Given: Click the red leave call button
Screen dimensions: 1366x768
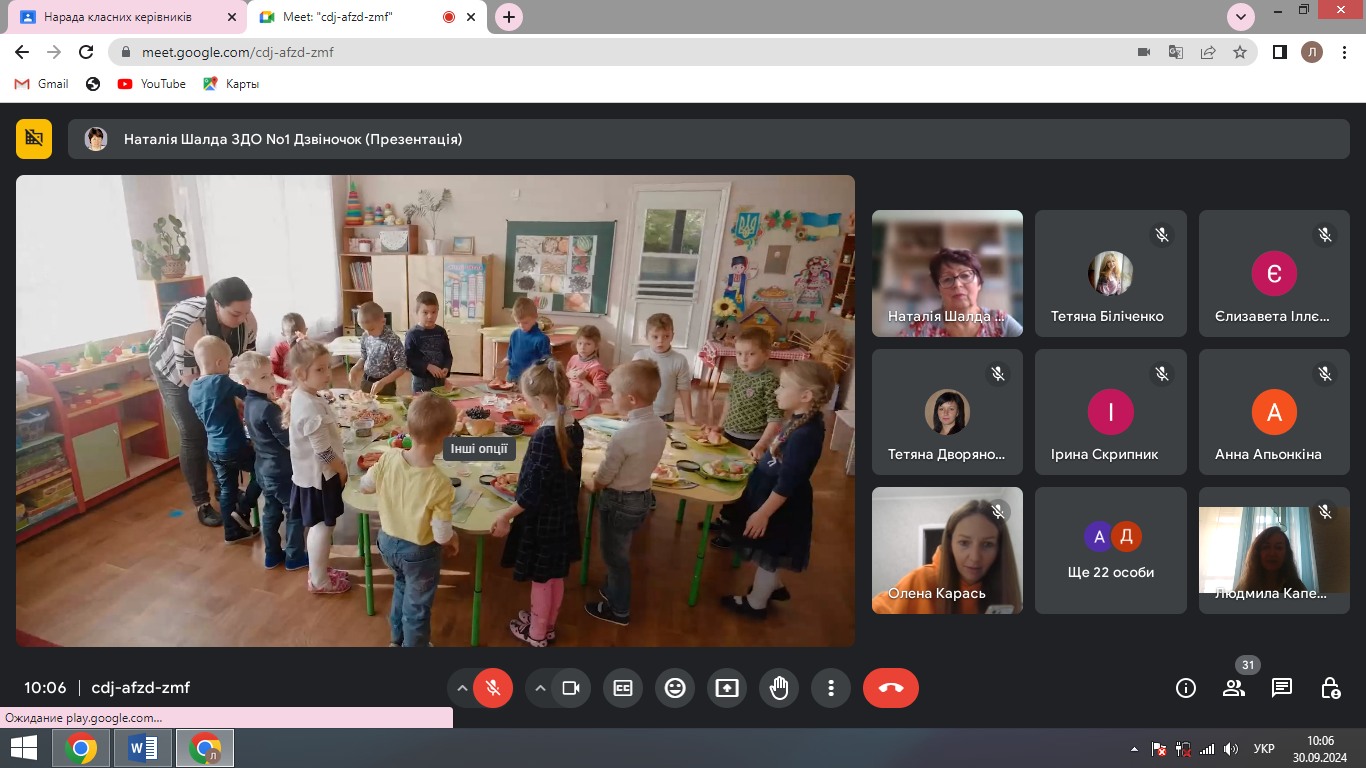Looking at the screenshot, I should point(890,688).
